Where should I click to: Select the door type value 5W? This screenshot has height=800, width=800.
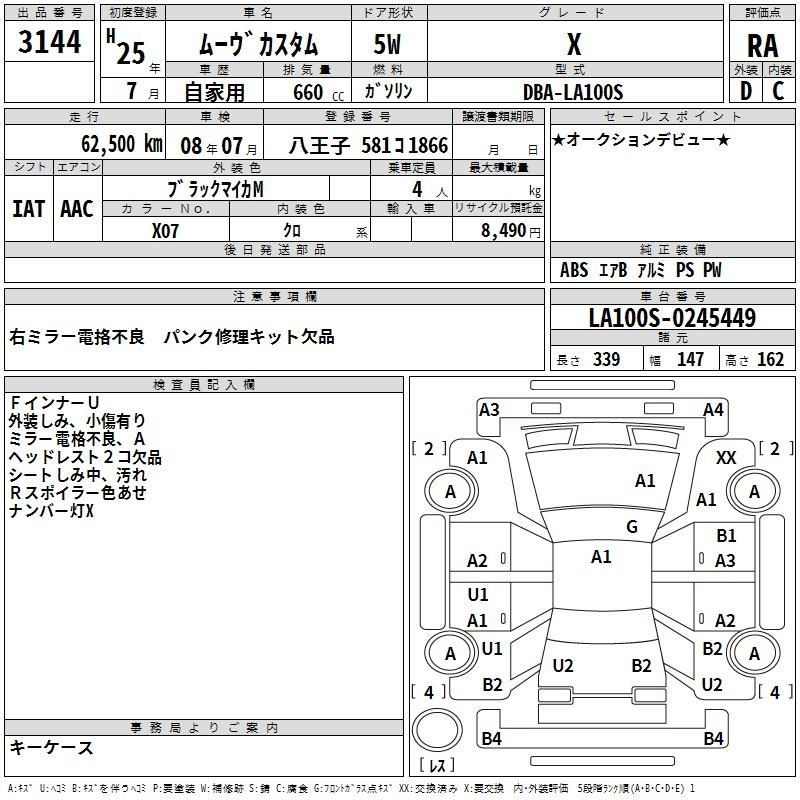pos(387,44)
